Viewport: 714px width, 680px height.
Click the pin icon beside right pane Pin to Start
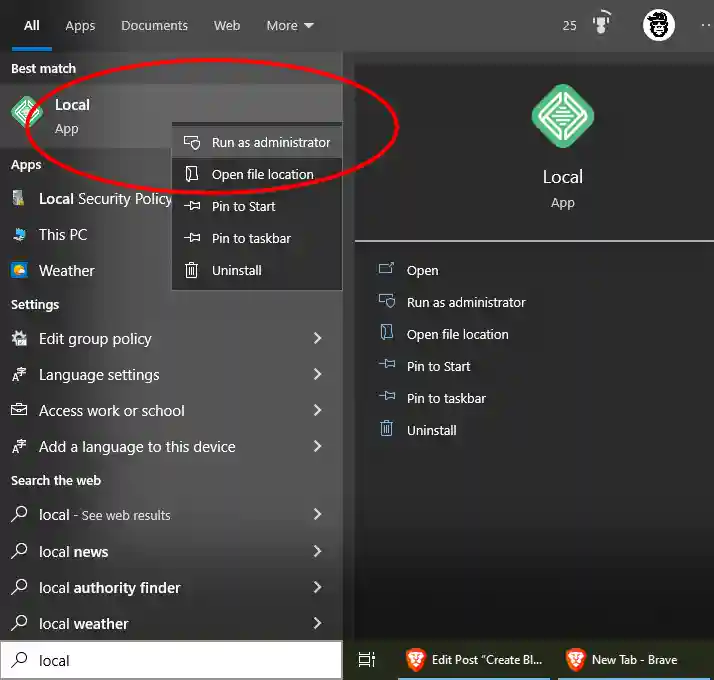387,364
